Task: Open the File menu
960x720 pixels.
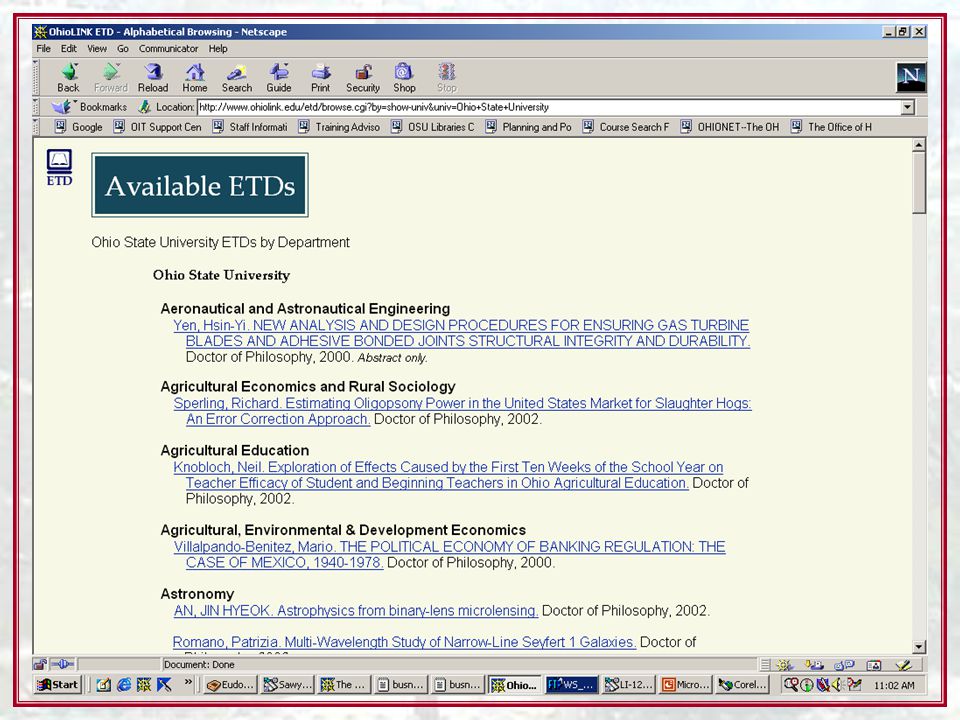Action: pos(43,48)
